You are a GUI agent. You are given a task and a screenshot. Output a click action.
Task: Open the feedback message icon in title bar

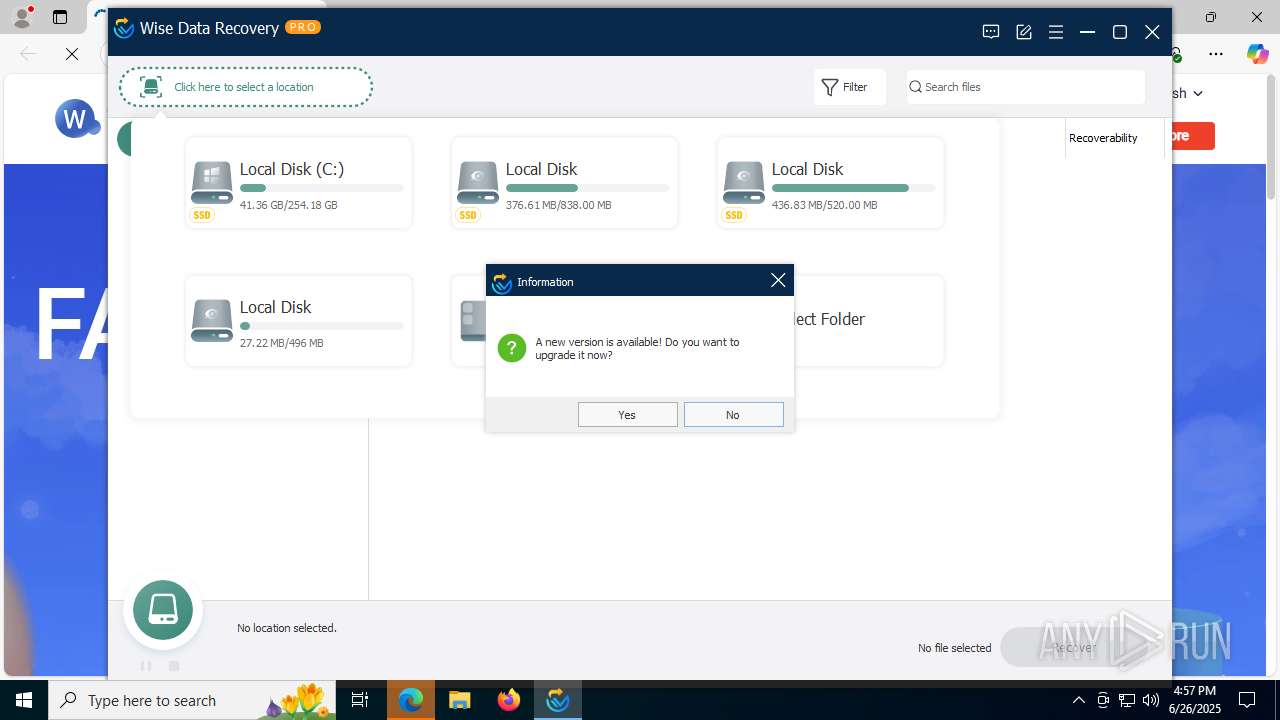coord(991,32)
